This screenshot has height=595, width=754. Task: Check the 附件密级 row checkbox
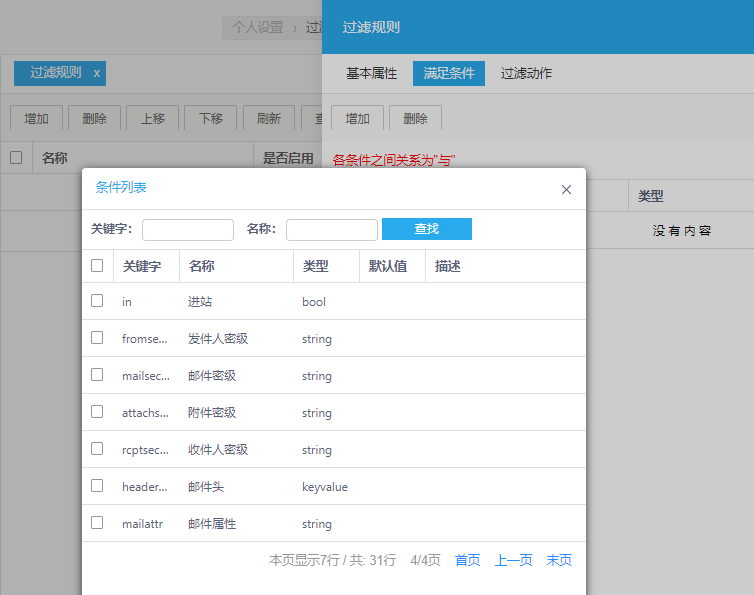pos(97,412)
